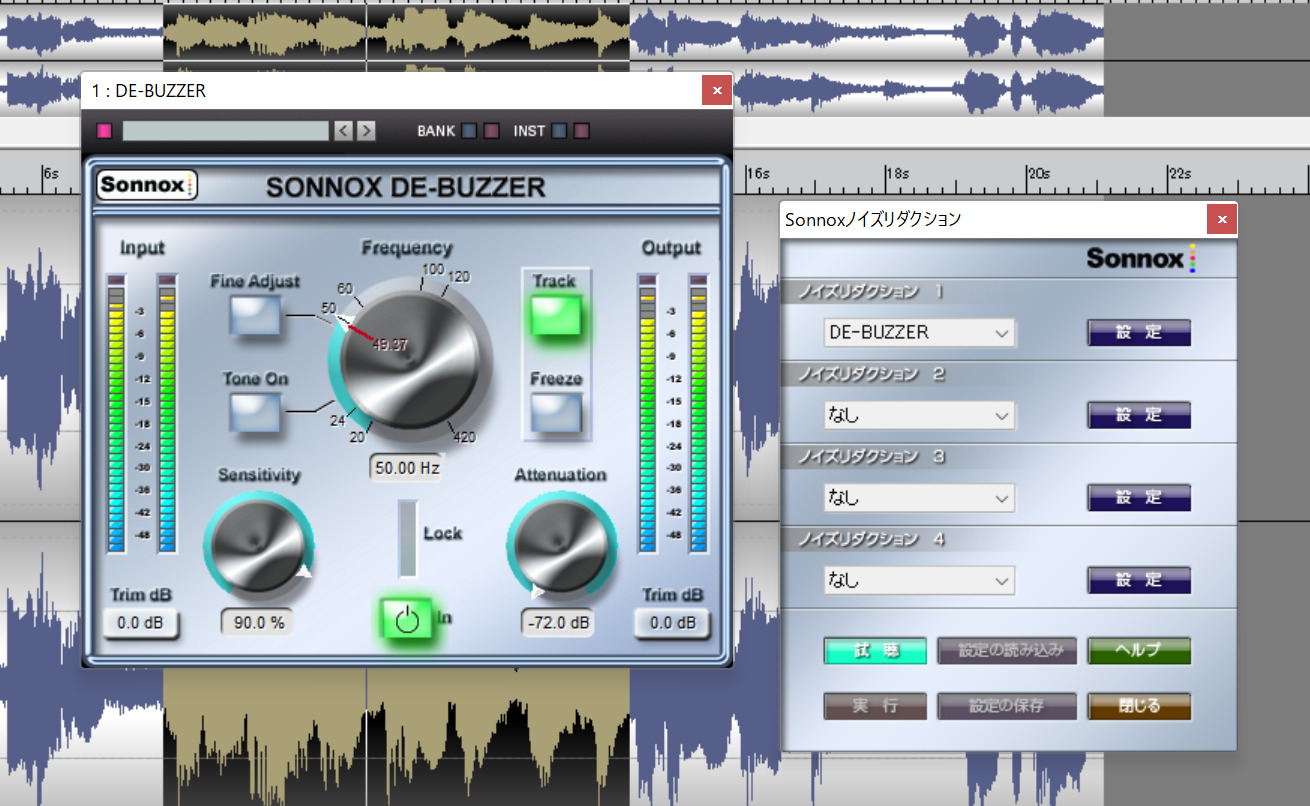Click the -72.0 dB attenuation value field
Image resolution: width=1310 pixels, height=806 pixels.
click(557, 622)
